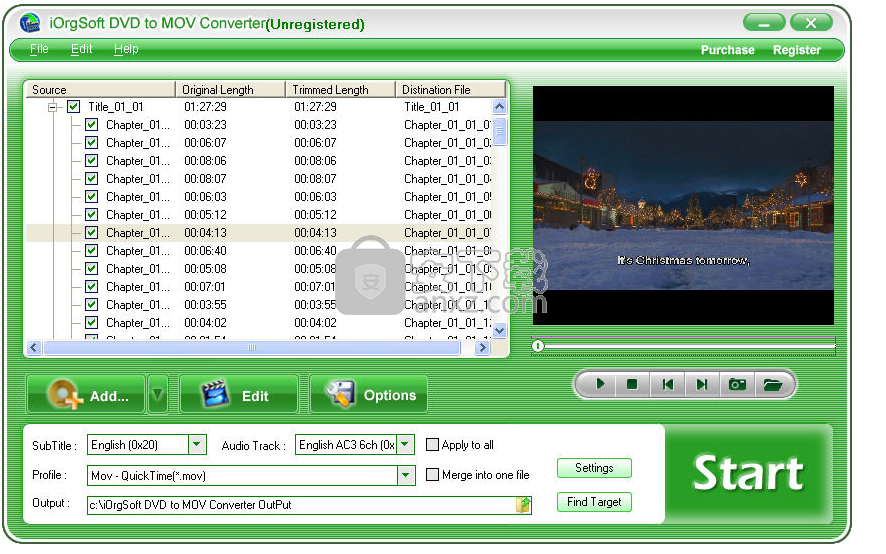The image size is (886, 554).
Task: Uncheck the highlighted 00:04:13 chapter checkbox
Action: 92,232
